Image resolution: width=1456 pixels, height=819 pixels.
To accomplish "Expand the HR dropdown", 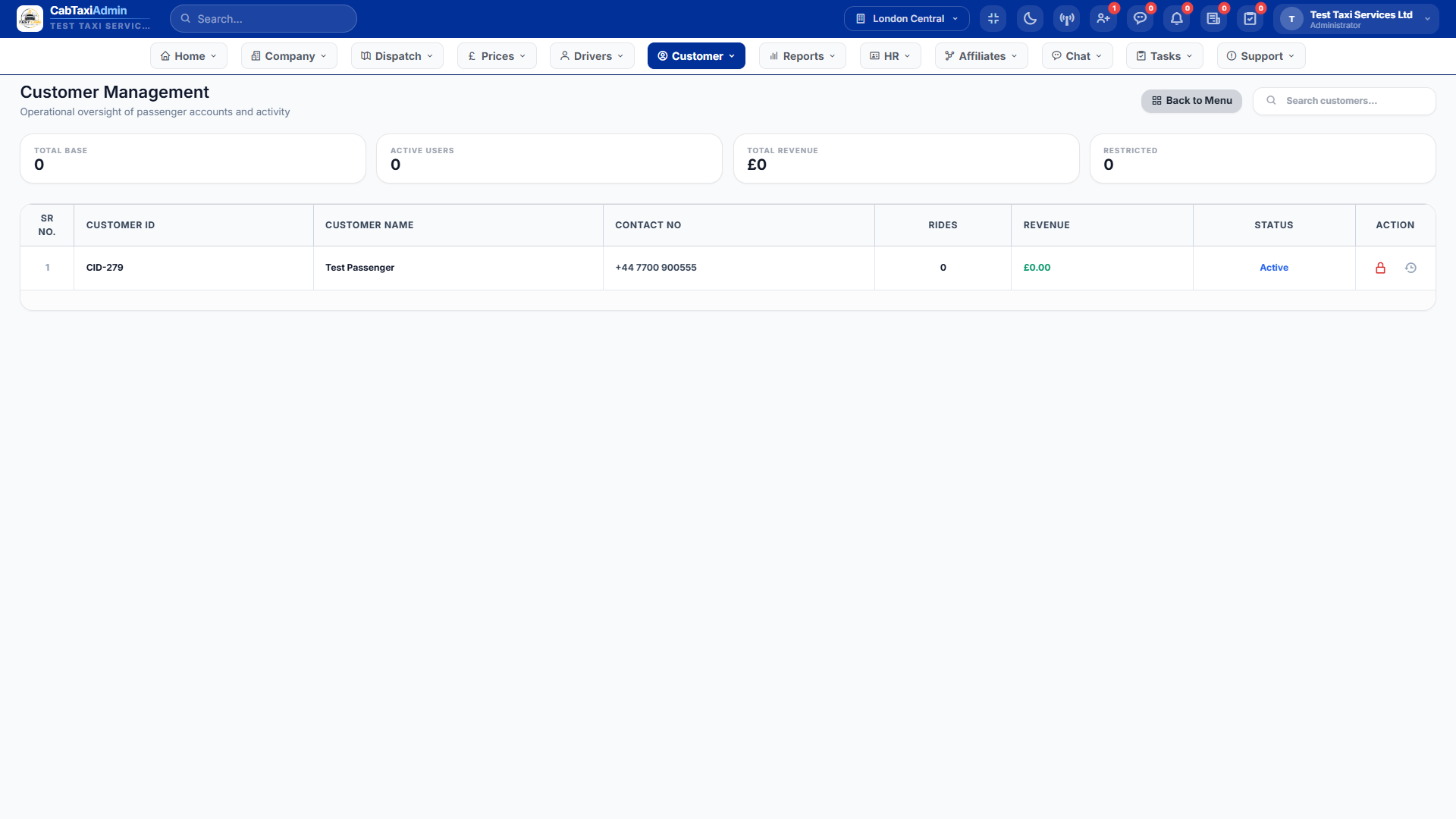I will pyautogui.click(x=890, y=56).
